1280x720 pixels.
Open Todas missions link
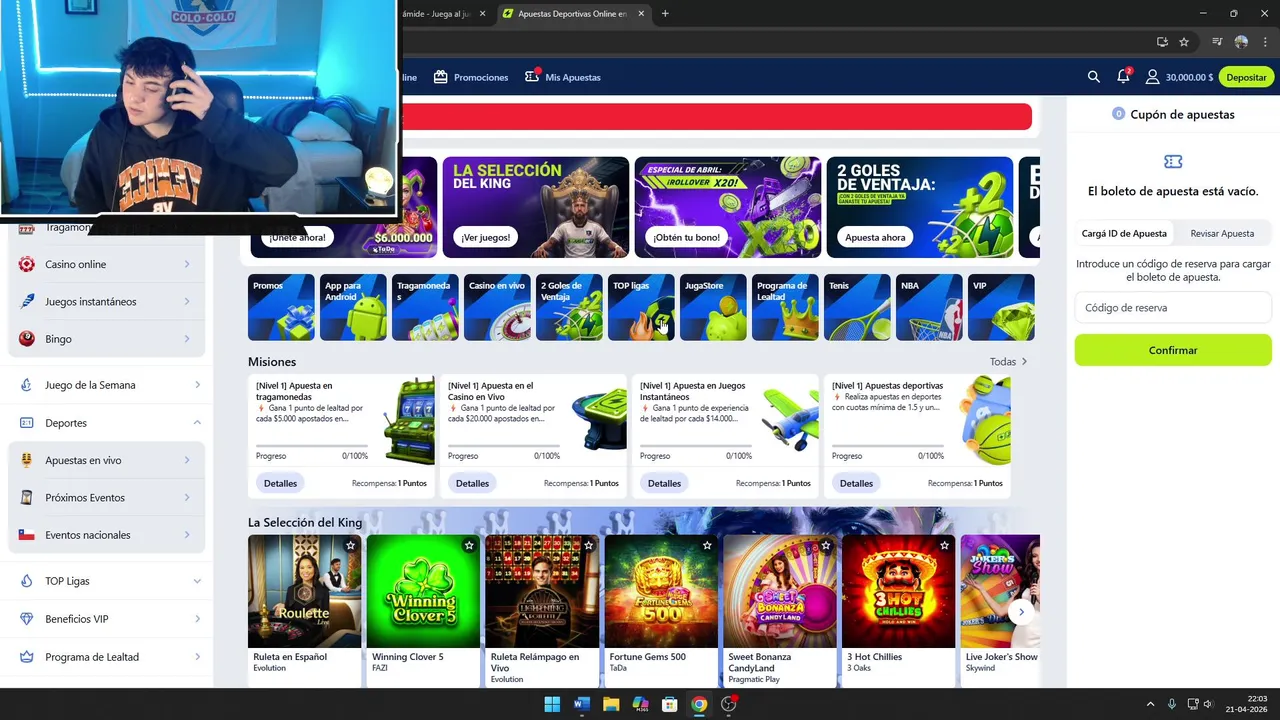1008,362
